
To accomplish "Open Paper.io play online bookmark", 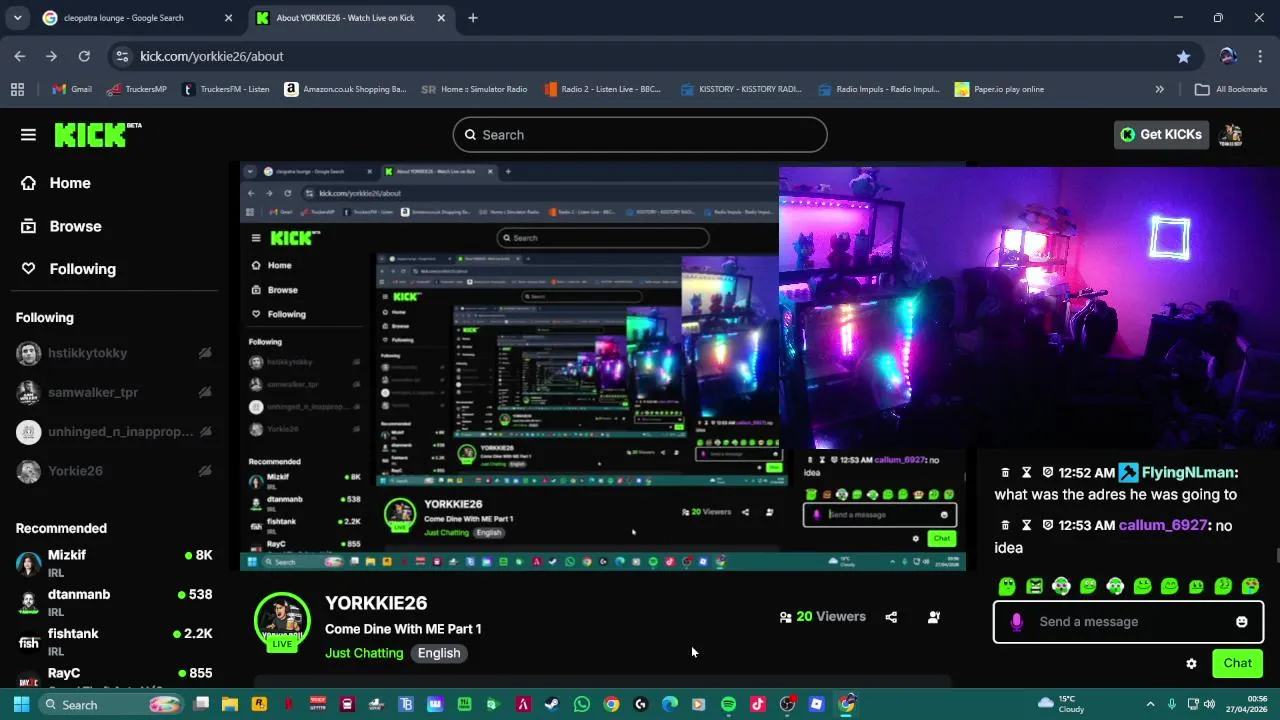I will (1000, 89).
